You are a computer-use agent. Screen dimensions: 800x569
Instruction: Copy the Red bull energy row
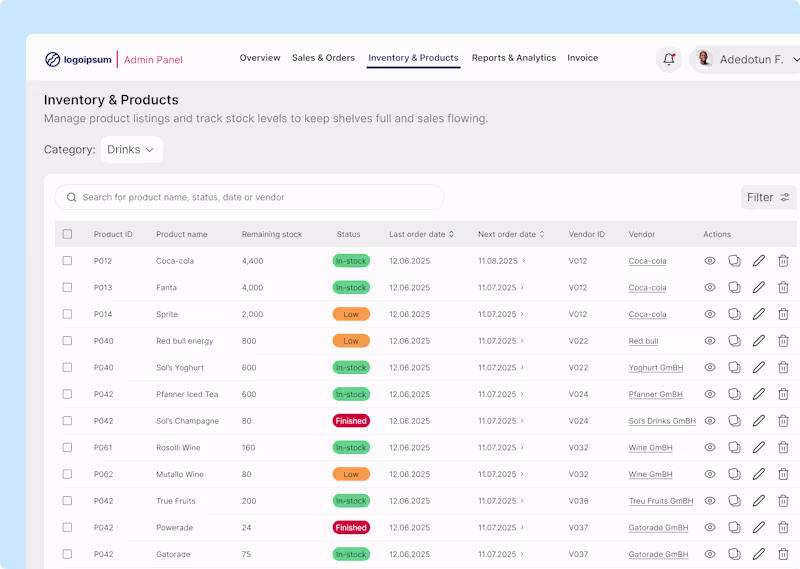click(x=734, y=340)
